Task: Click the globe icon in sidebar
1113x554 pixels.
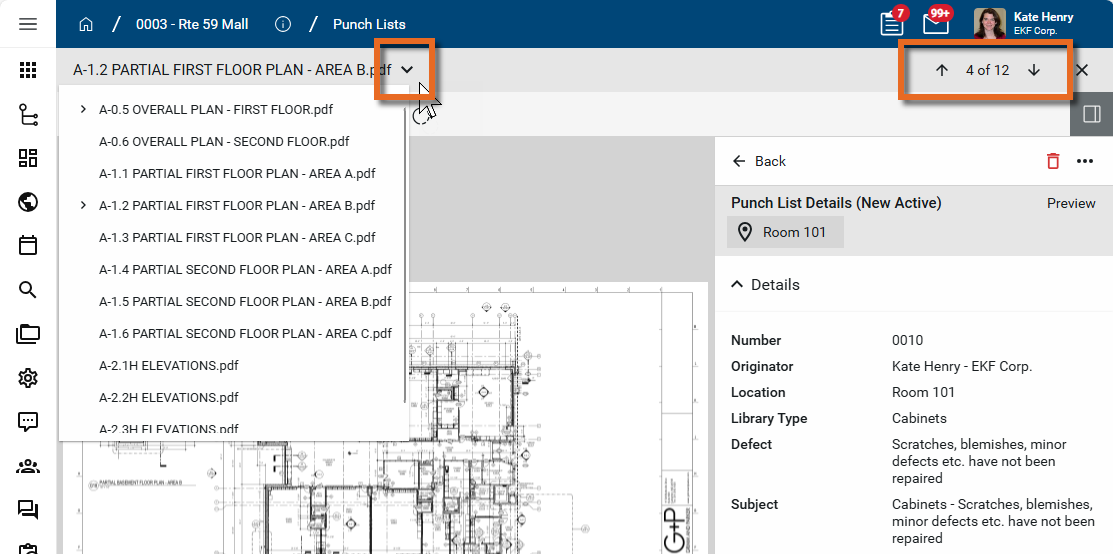Action: (28, 202)
